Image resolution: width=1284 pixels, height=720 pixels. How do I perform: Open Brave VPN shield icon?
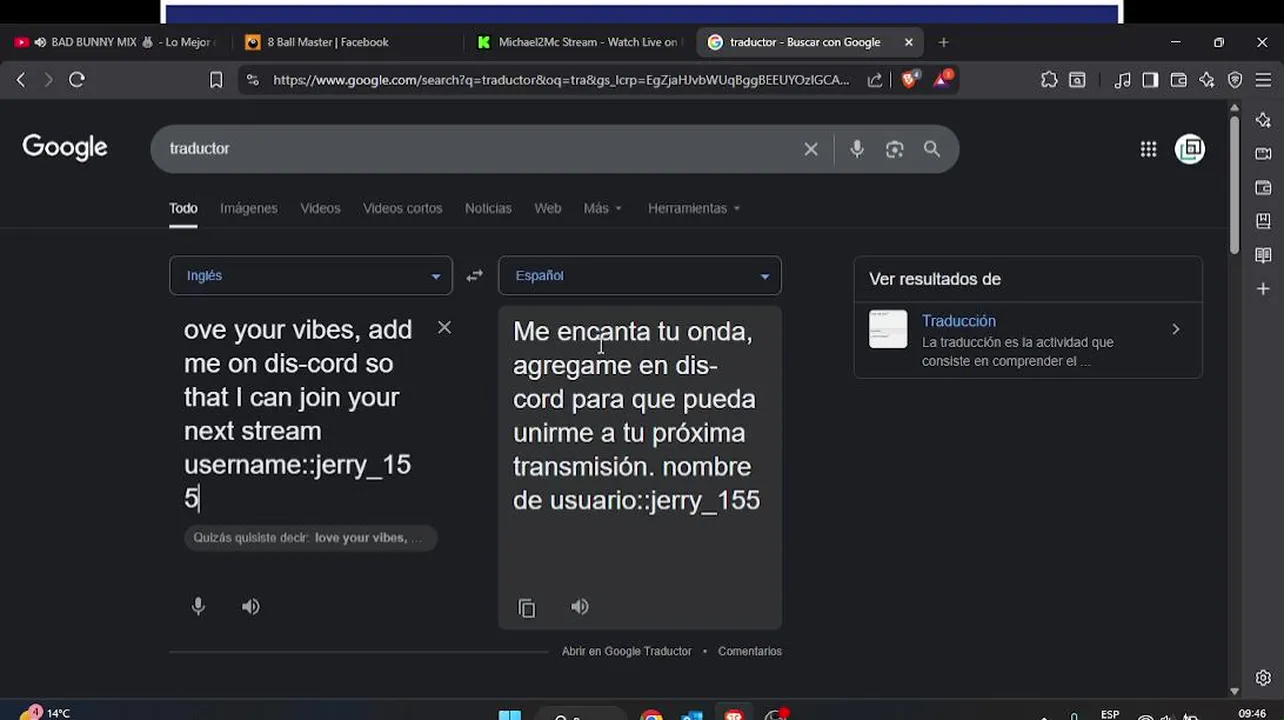click(1235, 80)
